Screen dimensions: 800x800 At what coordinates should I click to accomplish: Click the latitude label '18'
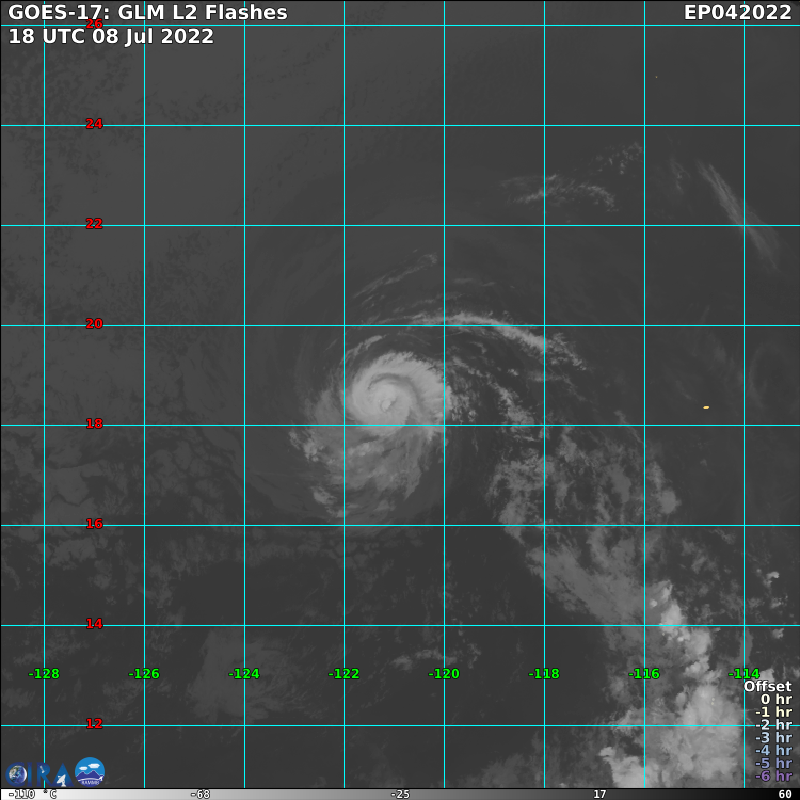(94, 423)
